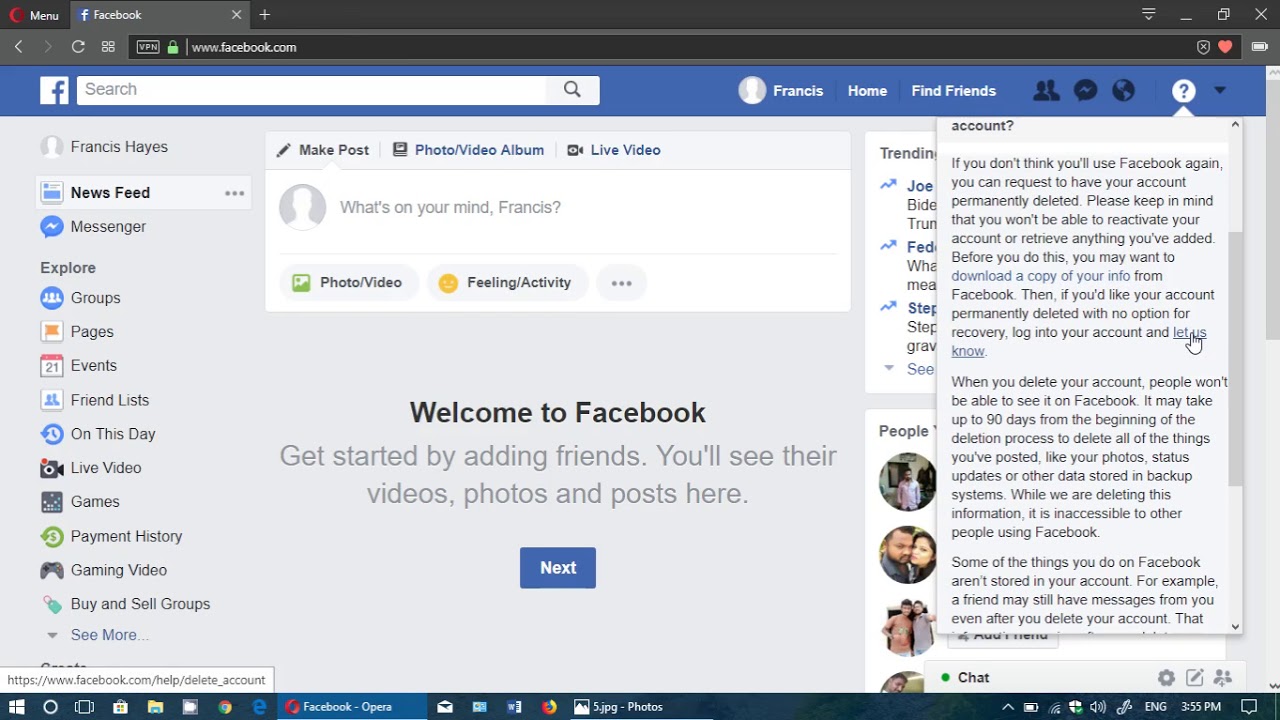Click download a copy of your info link
Viewport: 1280px width, 720px height.
(x=1040, y=276)
